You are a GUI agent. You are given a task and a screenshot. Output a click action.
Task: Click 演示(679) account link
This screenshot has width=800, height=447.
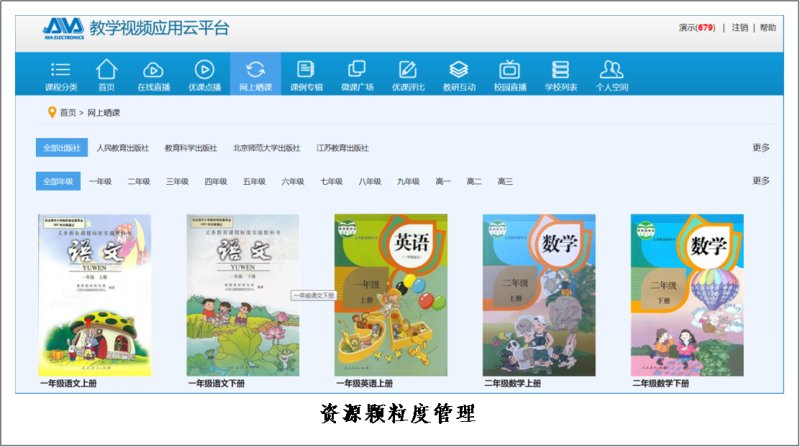tap(697, 28)
